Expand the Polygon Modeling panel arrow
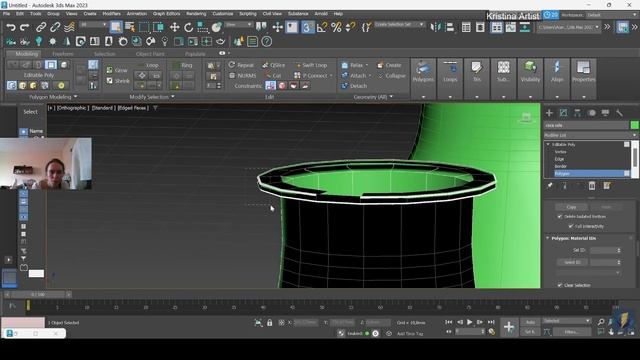This screenshot has height=360, width=640. tap(76, 97)
